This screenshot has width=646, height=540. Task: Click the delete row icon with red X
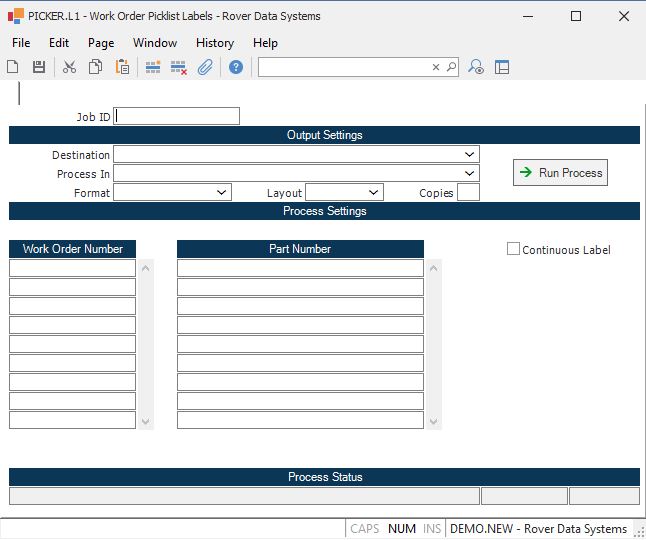(179, 67)
